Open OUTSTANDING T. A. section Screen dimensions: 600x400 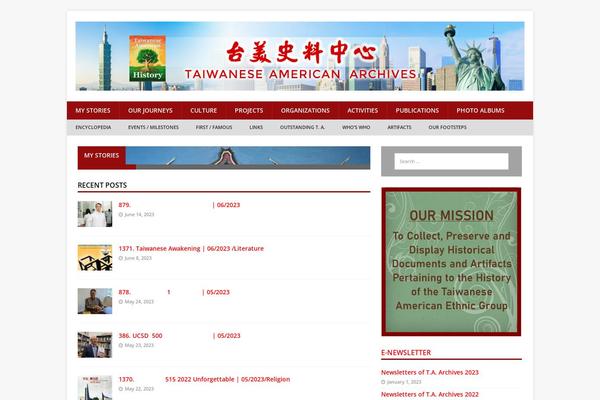(302, 127)
